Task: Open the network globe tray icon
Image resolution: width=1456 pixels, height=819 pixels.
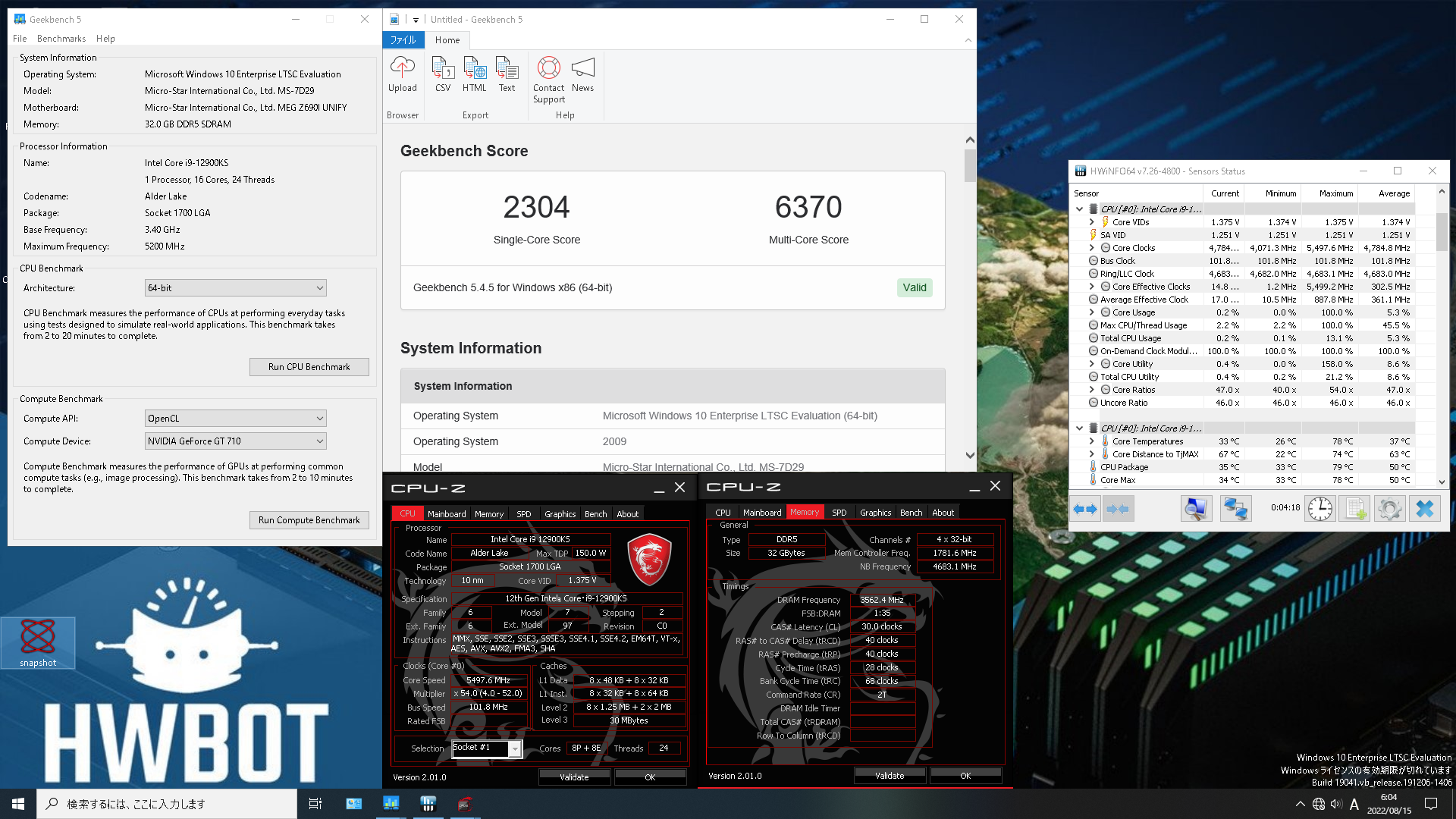Action: [x=1319, y=804]
